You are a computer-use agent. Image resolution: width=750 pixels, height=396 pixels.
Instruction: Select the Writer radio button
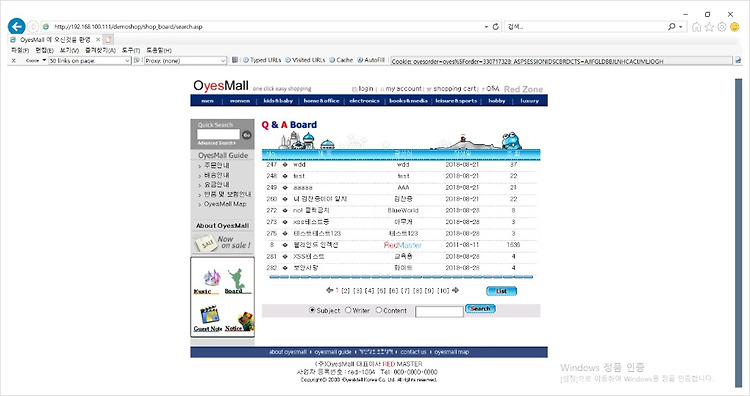point(348,310)
